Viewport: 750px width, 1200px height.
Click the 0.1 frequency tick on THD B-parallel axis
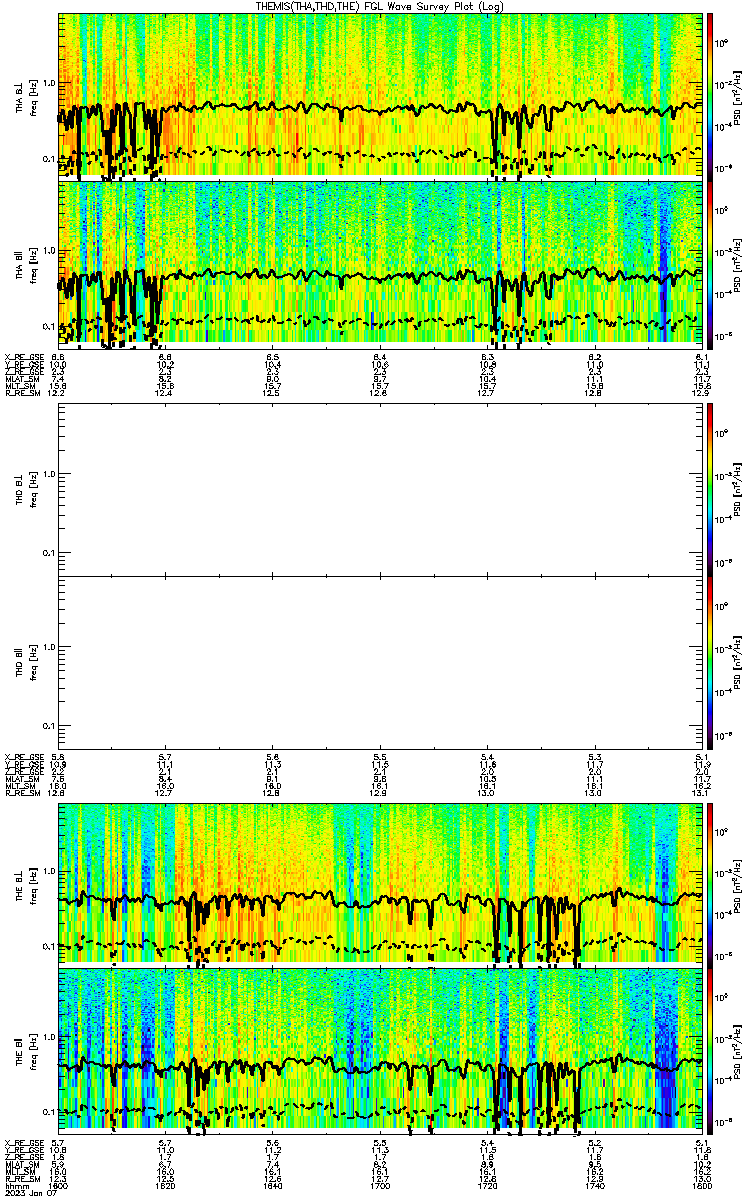(x=48, y=726)
